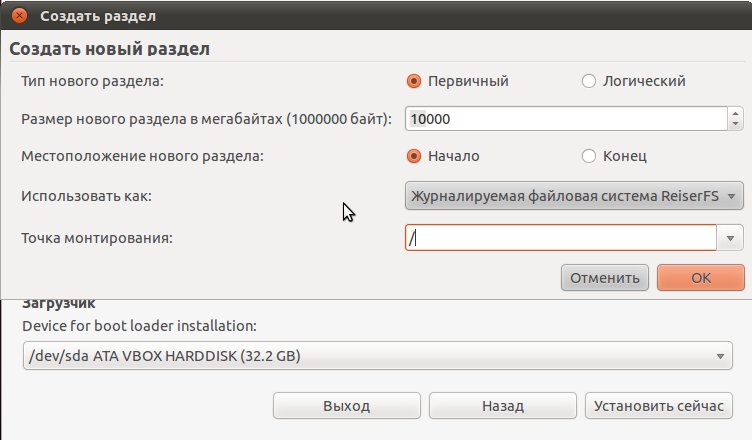
Task: Expand the mount point dropdown arrow
Action: coord(730,238)
